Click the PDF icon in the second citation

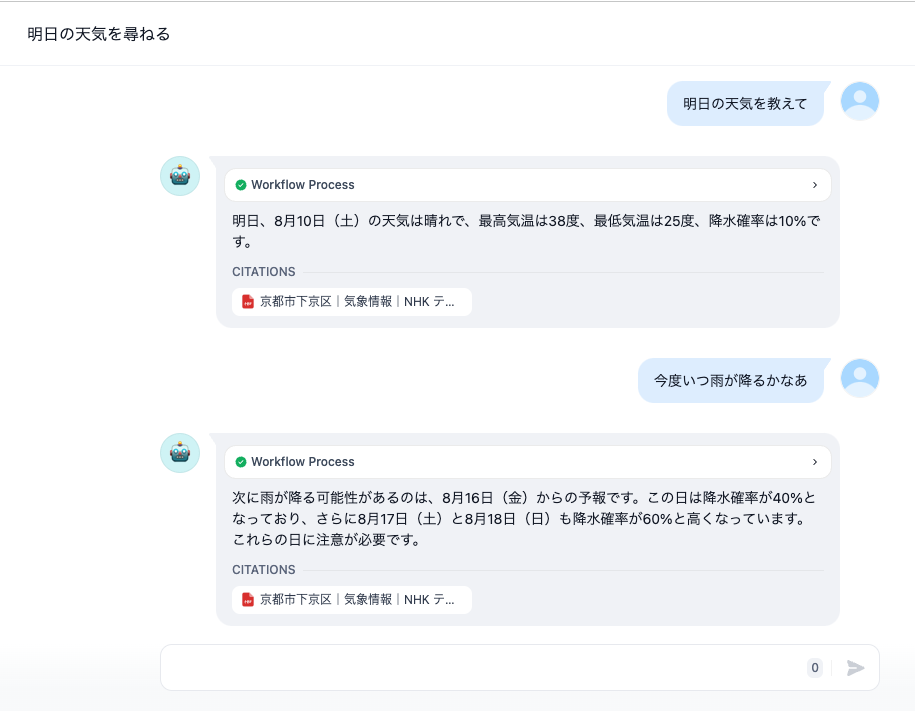[x=248, y=600]
